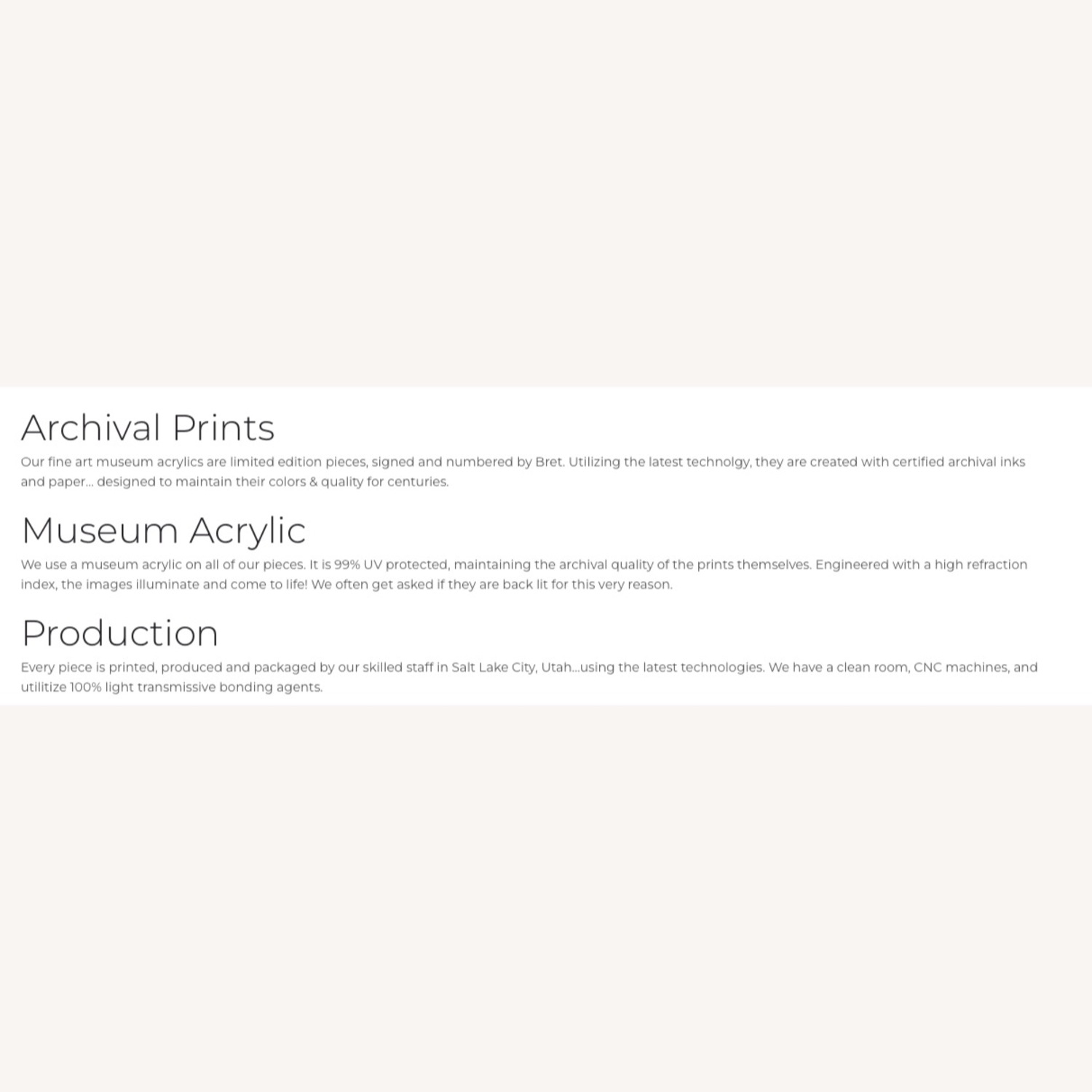Click the word "illuminate"
The width and height of the screenshot is (1092, 1092).
pos(167,585)
